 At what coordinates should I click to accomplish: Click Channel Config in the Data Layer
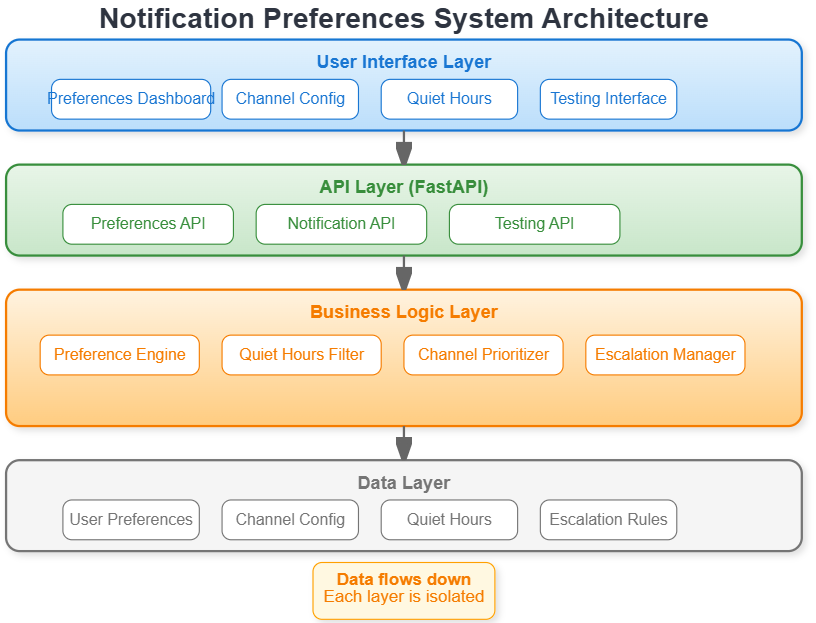pyautogui.click(x=290, y=519)
